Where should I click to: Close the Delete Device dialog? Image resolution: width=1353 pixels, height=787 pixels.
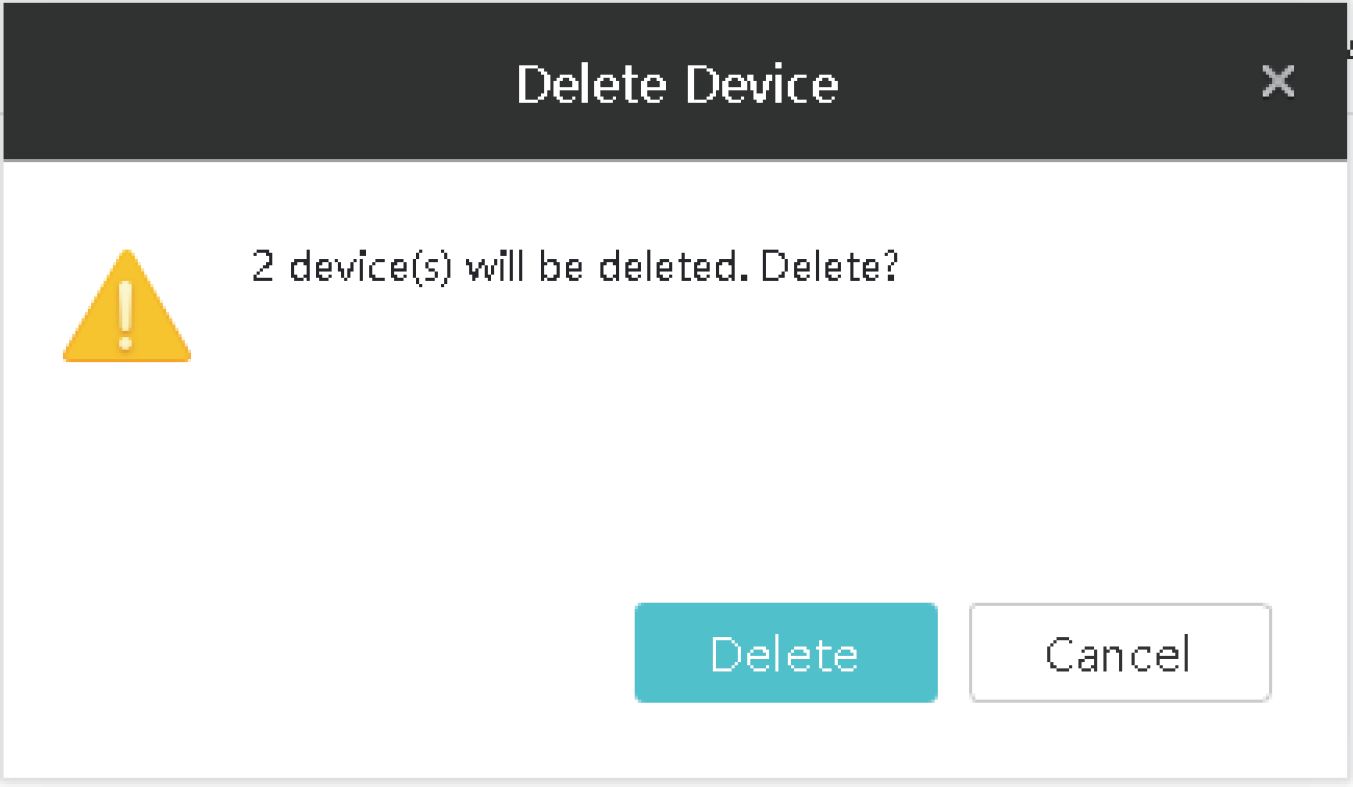click(x=1278, y=81)
